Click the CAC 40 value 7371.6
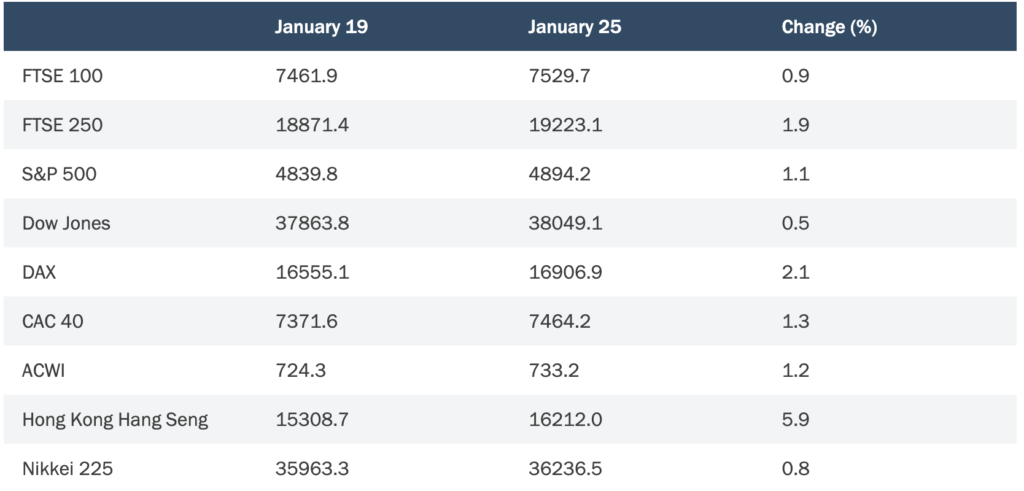Viewport: 1024px width, 491px height. 306,321
